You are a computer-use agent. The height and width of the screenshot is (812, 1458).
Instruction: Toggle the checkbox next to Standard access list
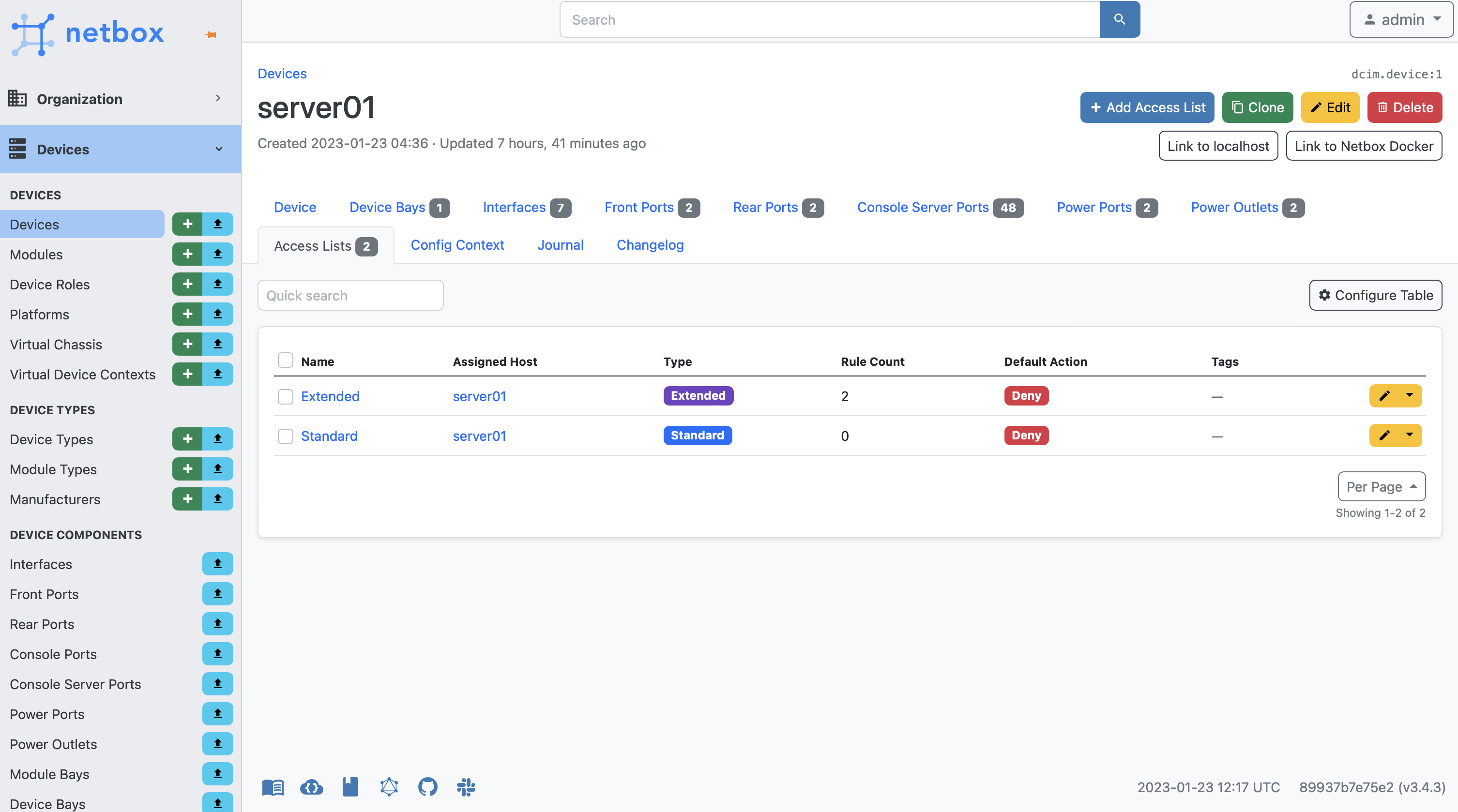285,435
